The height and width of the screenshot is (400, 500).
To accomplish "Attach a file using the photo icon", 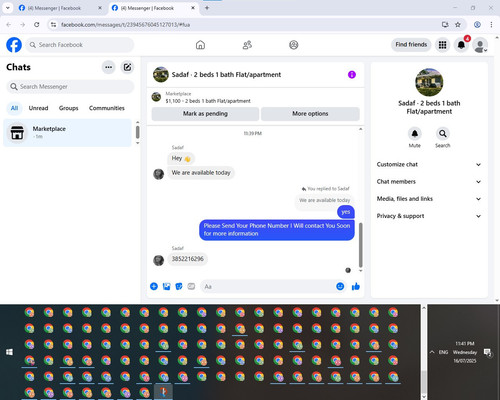I will tap(166, 286).
